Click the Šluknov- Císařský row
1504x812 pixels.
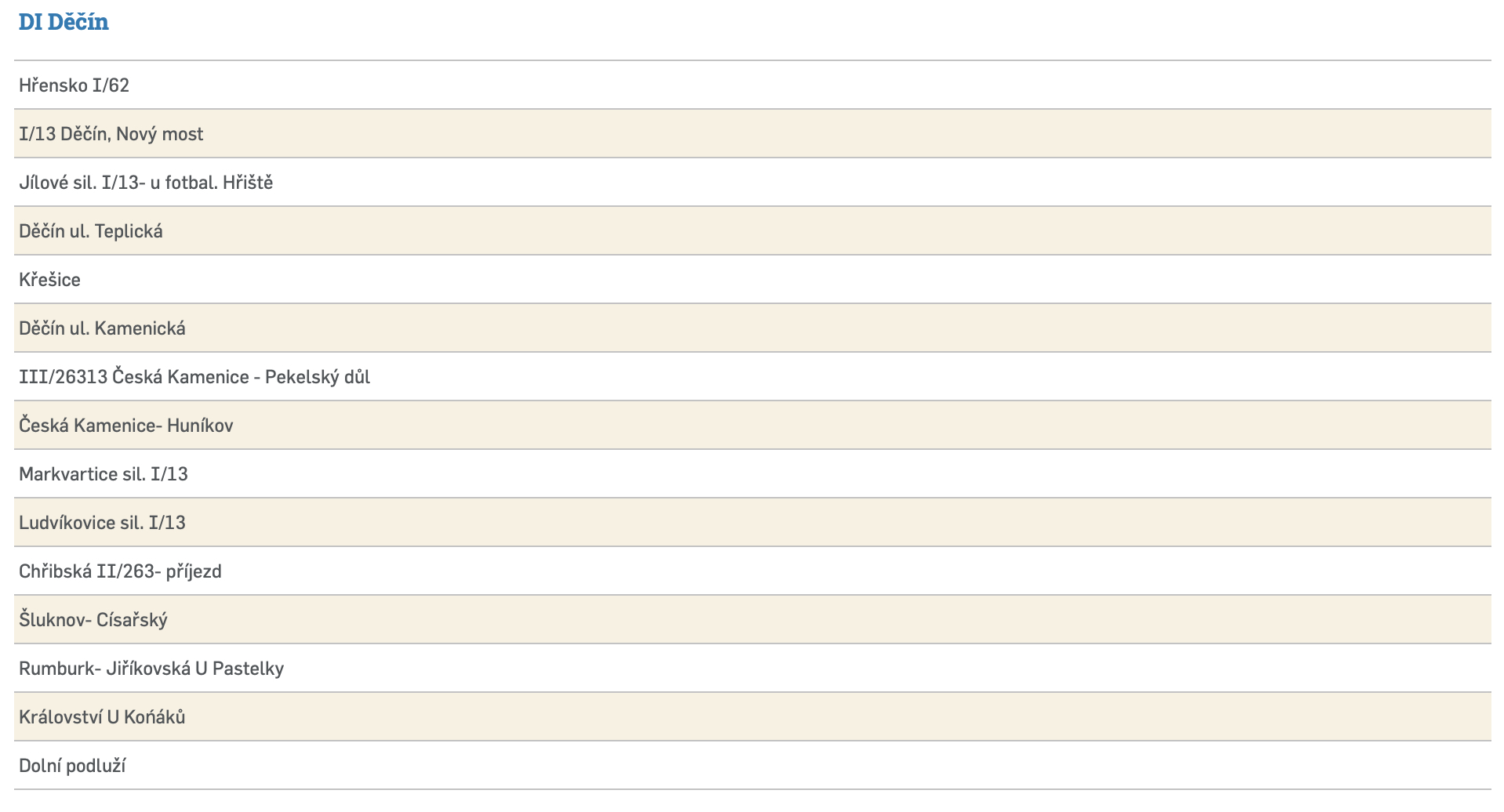tap(93, 620)
